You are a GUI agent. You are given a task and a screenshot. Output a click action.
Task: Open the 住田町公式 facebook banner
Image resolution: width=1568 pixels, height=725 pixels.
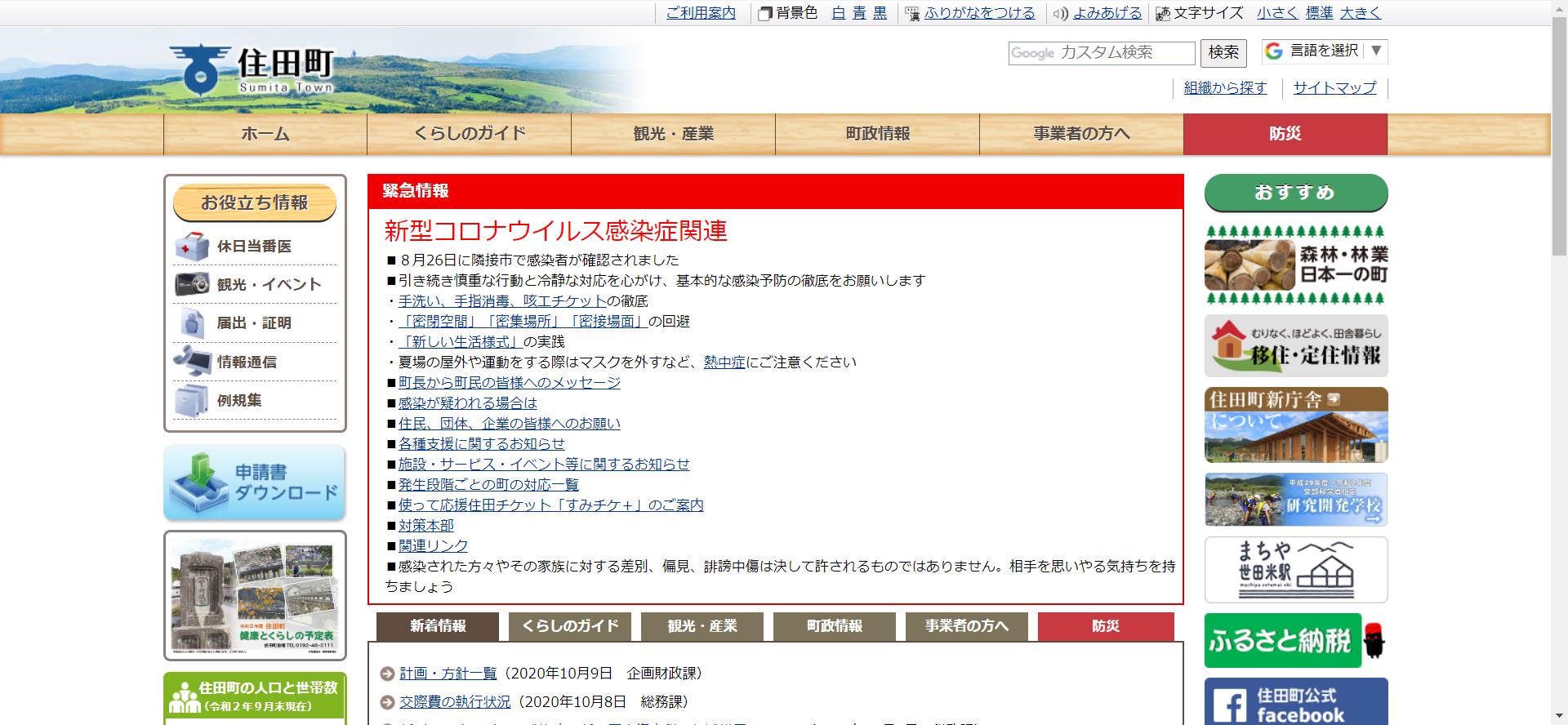point(1296,701)
